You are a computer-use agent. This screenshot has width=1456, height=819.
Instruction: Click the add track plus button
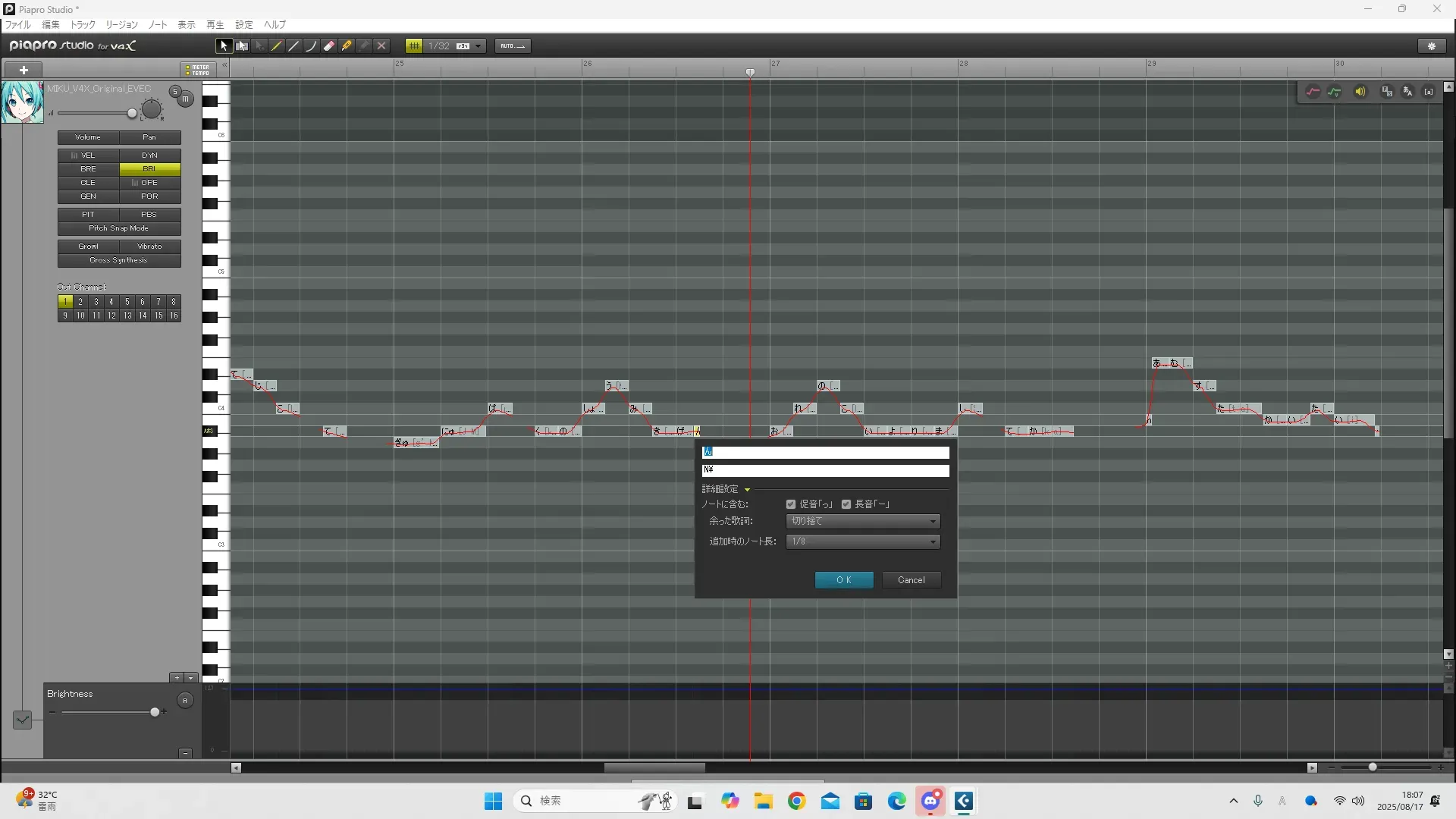[24, 70]
